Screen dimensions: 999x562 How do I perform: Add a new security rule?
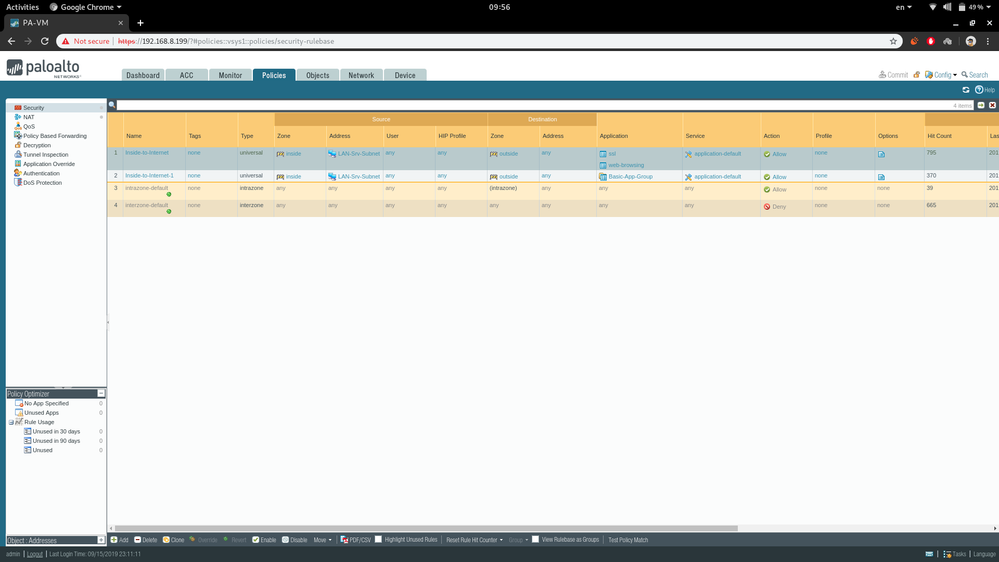[119, 540]
